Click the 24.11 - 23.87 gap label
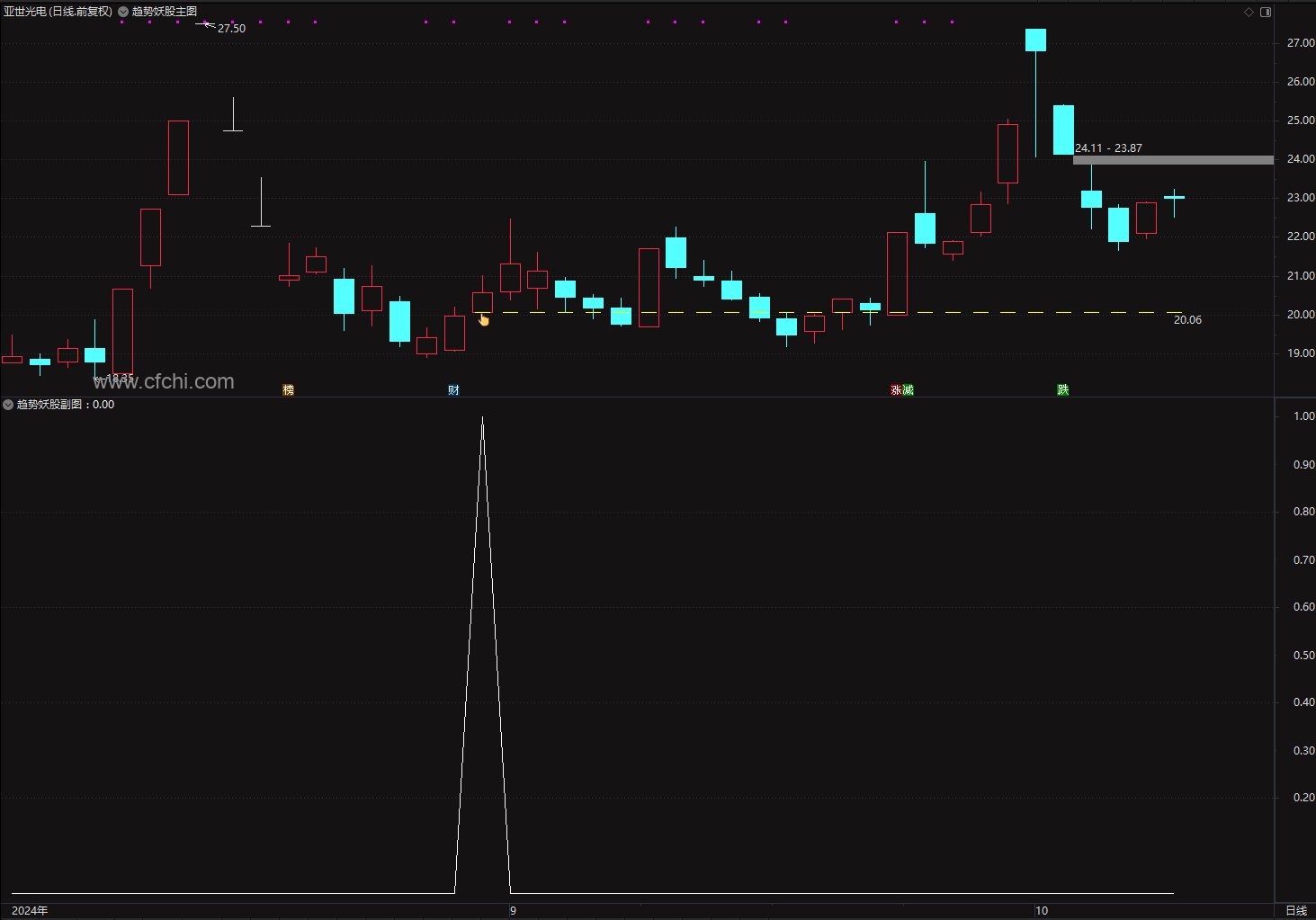Screen dimensions: 1316x920 [x=1108, y=148]
